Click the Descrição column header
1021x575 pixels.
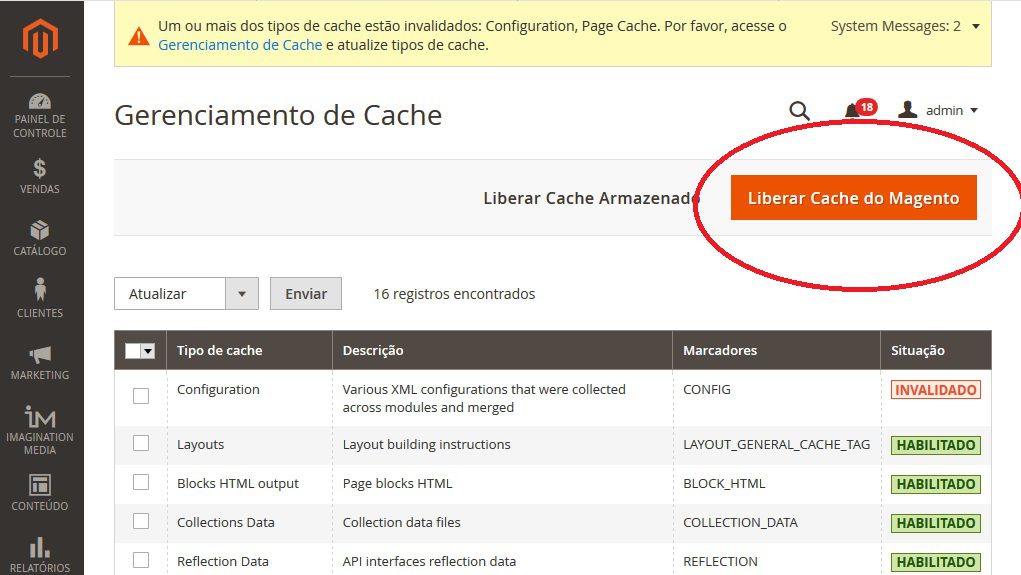(x=502, y=350)
